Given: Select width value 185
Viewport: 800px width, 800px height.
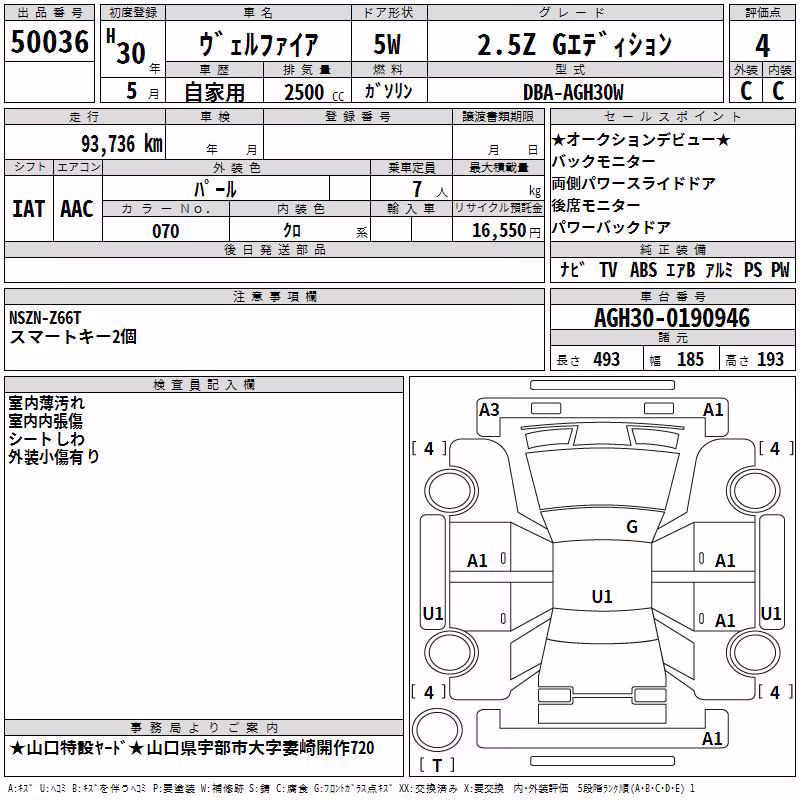Looking at the screenshot, I should [690, 360].
